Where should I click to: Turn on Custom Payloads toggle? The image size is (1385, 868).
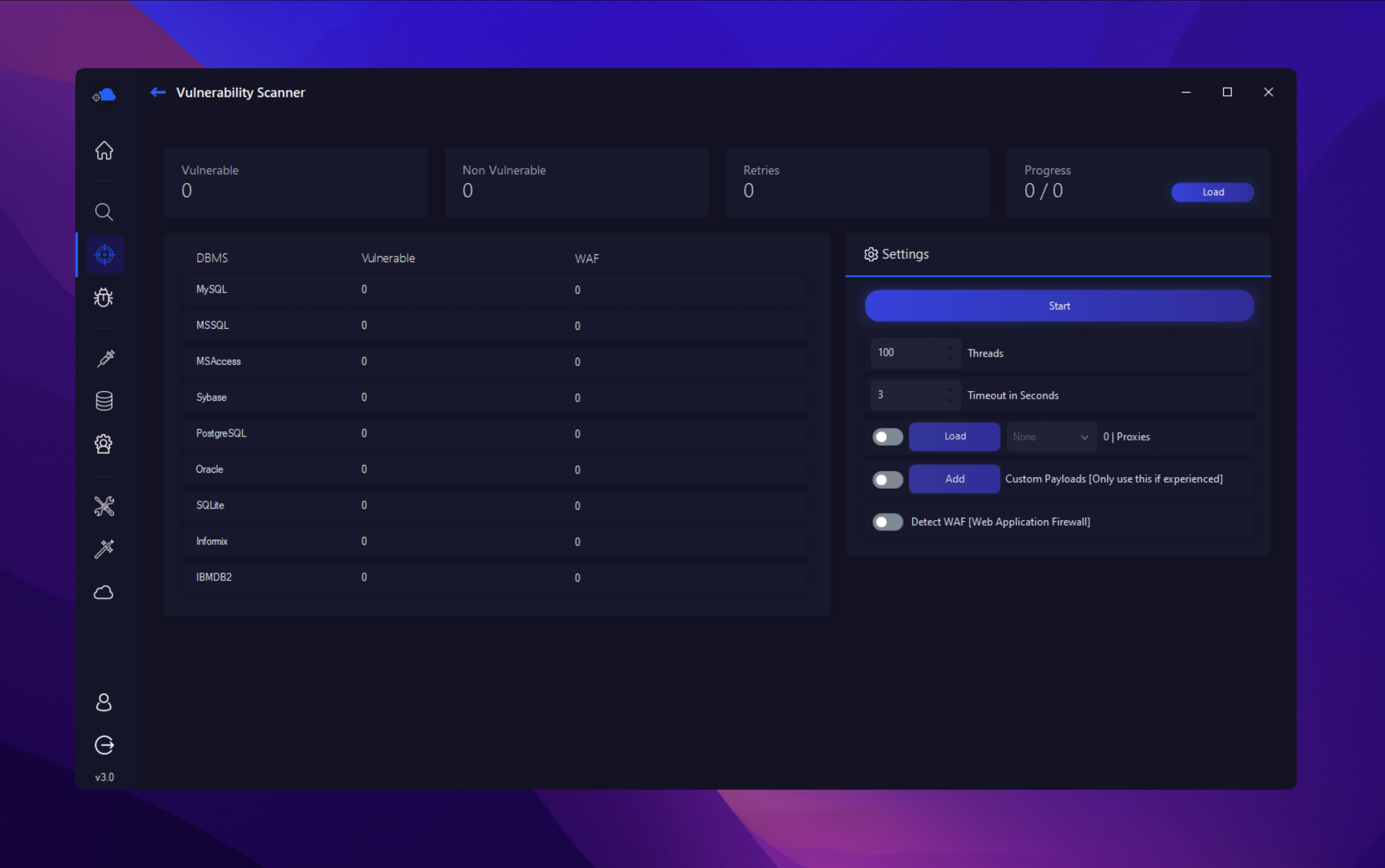(x=887, y=479)
